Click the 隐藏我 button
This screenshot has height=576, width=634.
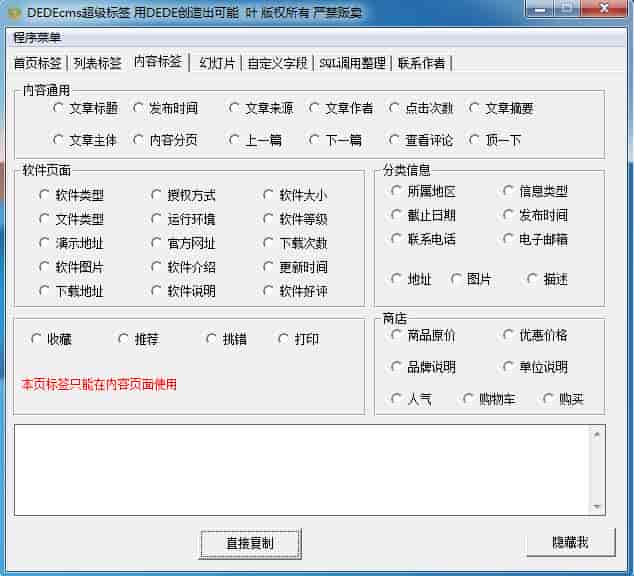tap(571, 542)
